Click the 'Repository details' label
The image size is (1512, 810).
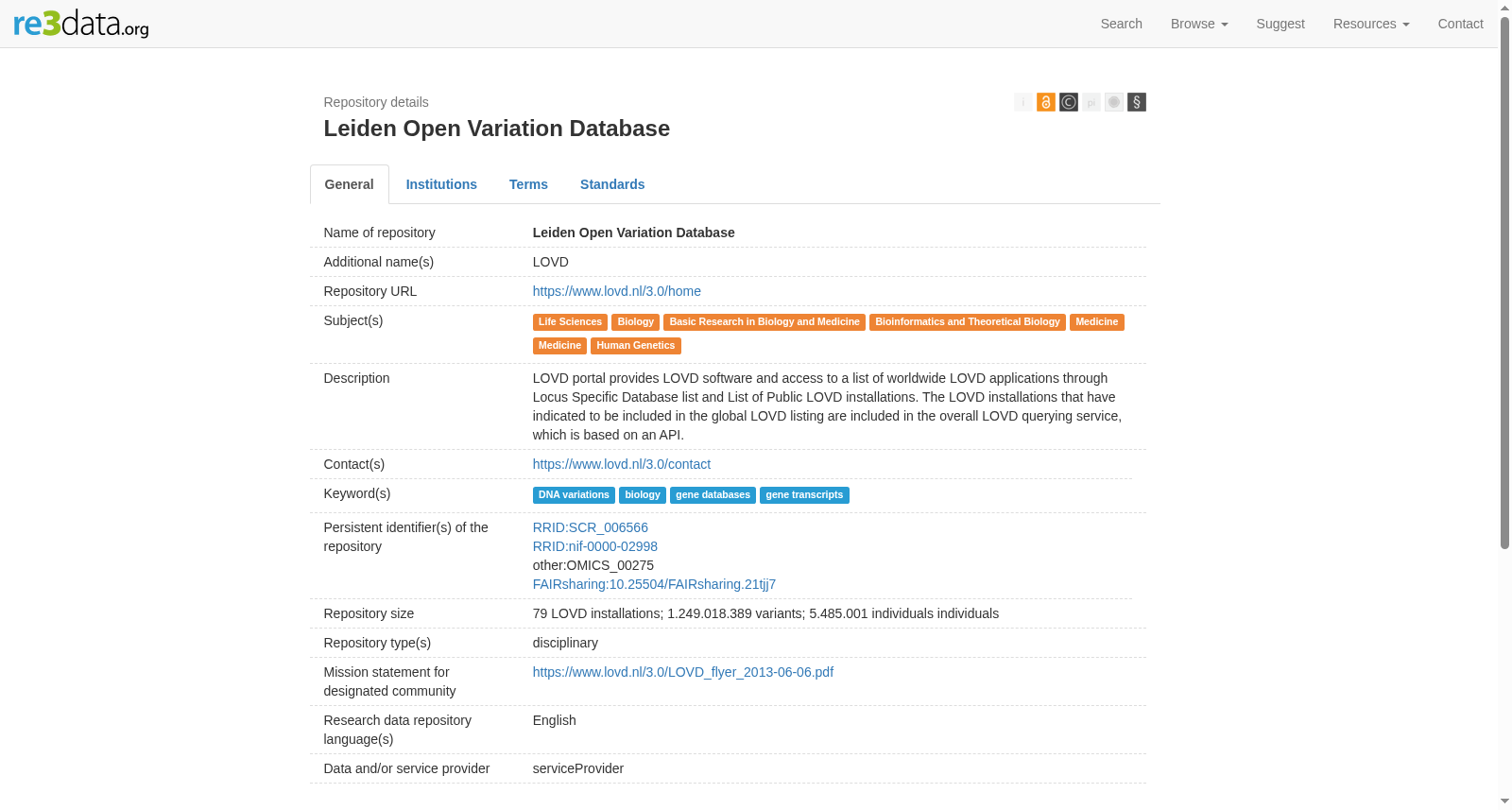click(x=376, y=102)
